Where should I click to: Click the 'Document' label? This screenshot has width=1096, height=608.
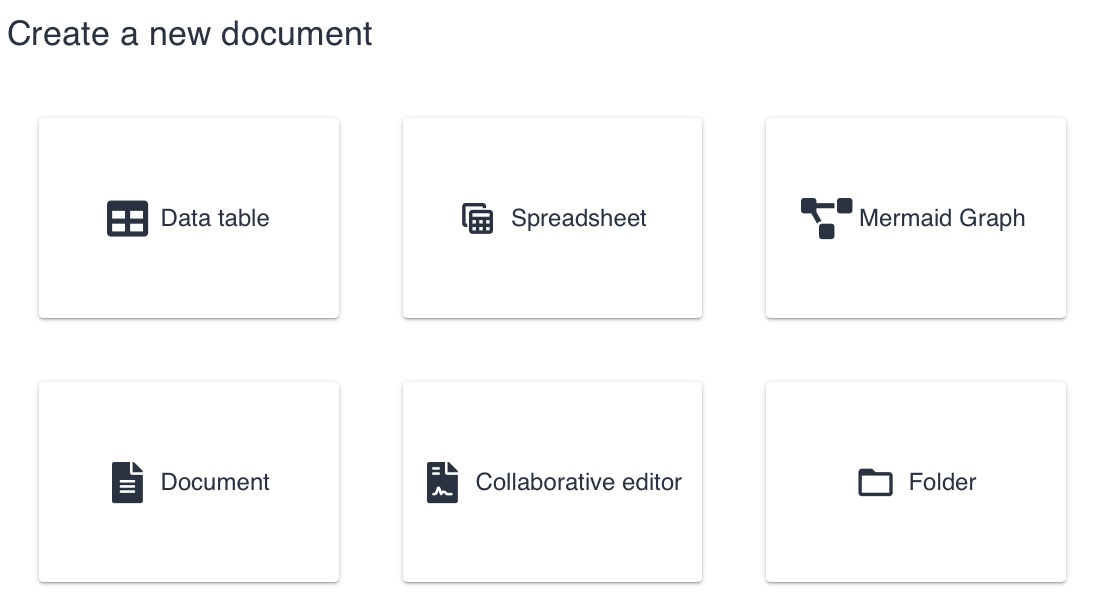pos(215,482)
